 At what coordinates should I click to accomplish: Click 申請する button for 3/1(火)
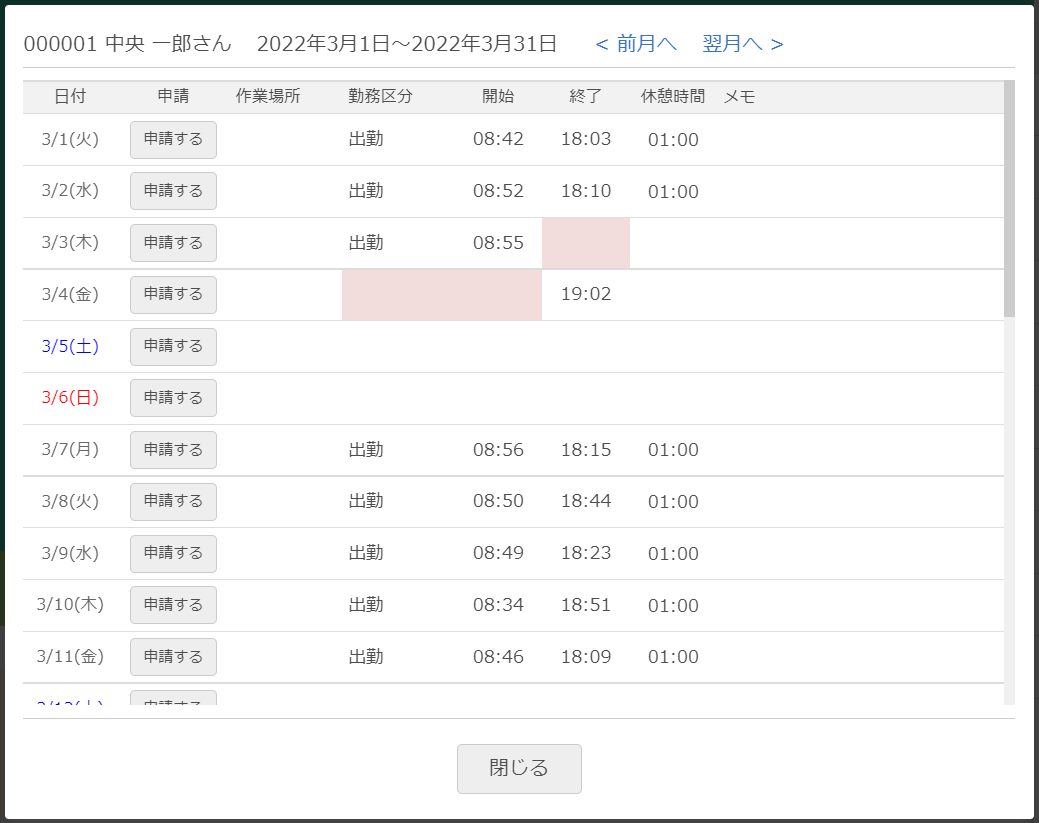click(173, 139)
